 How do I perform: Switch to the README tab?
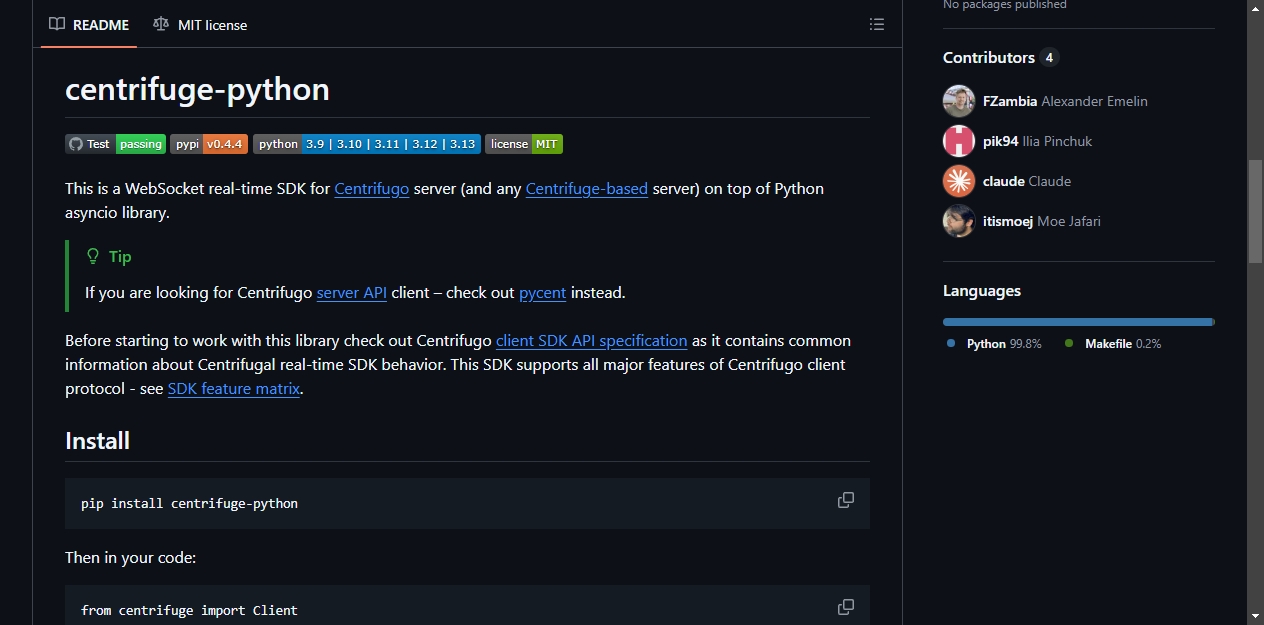click(x=89, y=24)
